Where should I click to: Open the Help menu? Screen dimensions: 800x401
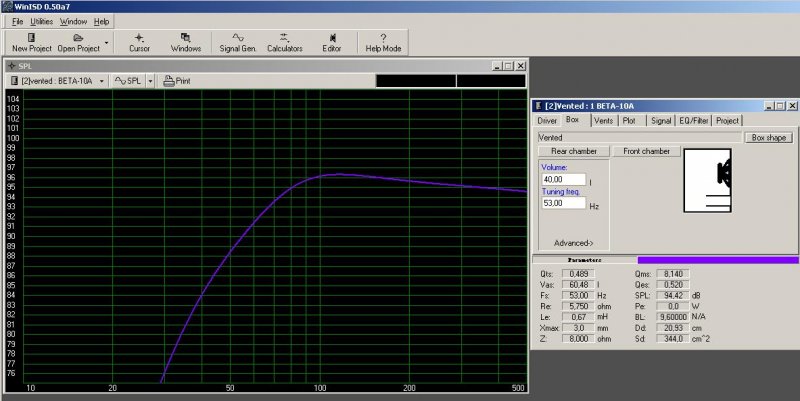point(102,21)
